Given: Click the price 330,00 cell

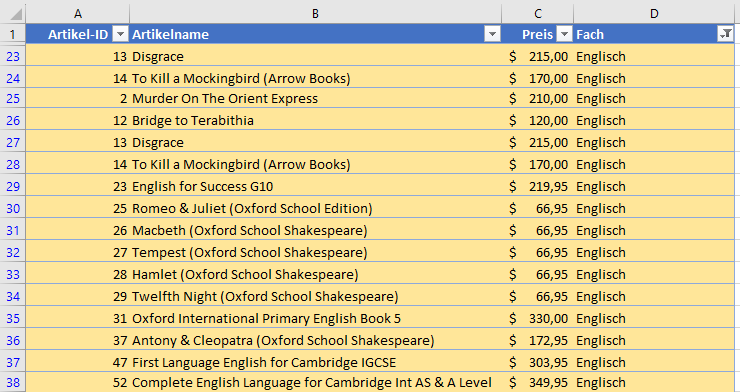Looking at the screenshot, I should click(538, 318).
